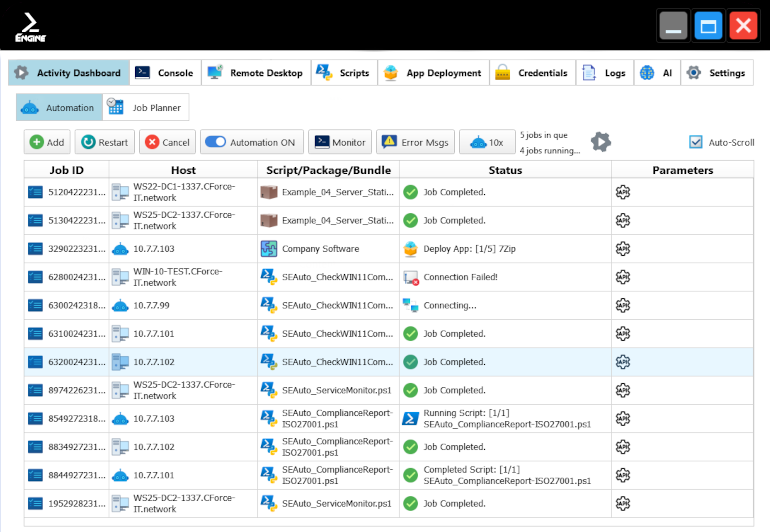
Task: Sort by the Status column header
Action: tap(505, 170)
